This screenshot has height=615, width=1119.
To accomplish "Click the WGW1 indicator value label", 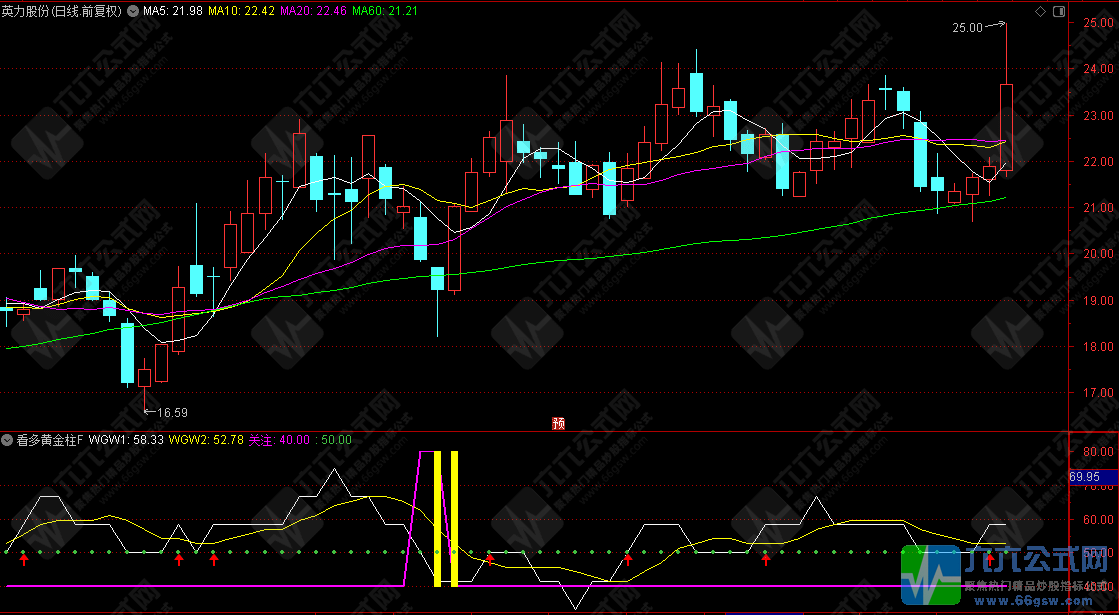I will pyautogui.click(x=124, y=439).
